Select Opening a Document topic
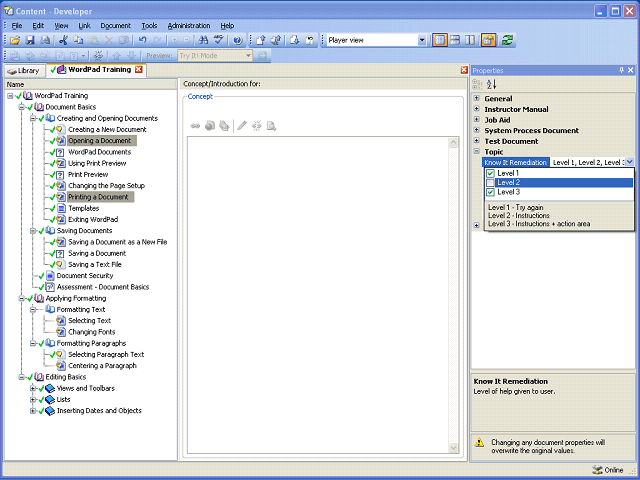The image size is (640, 480). tap(100, 141)
